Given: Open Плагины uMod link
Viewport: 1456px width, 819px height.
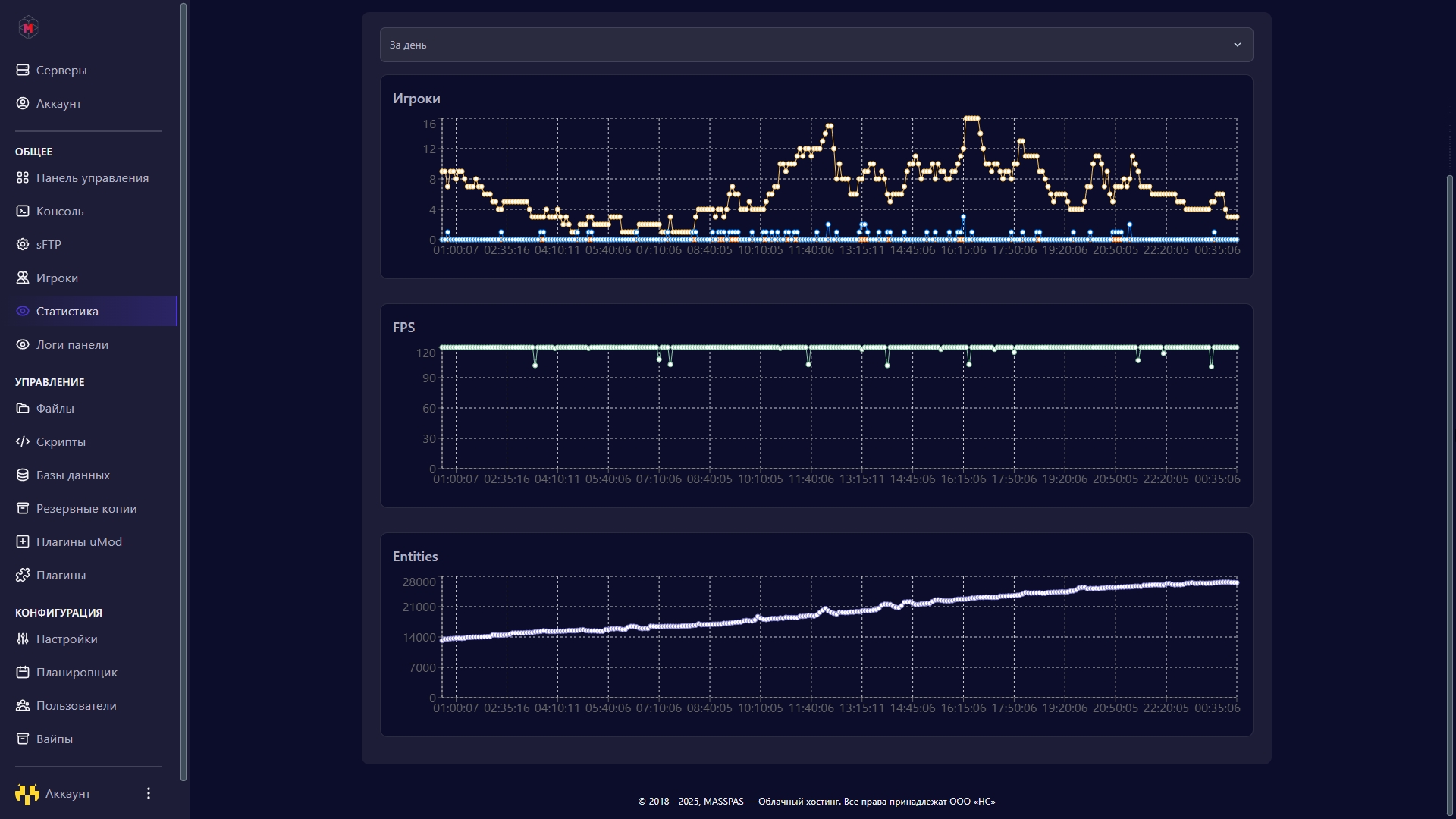Looking at the screenshot, I should [79, 541].
